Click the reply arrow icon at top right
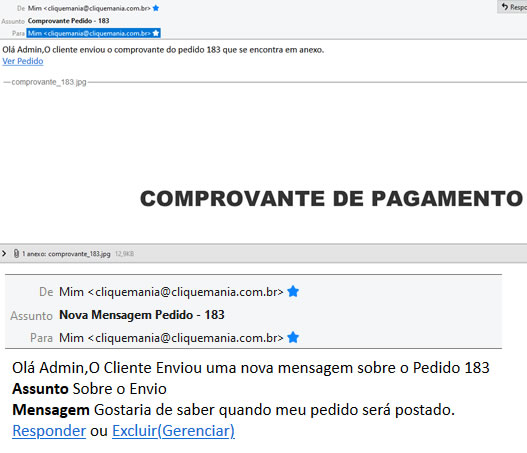 point(504,6)
